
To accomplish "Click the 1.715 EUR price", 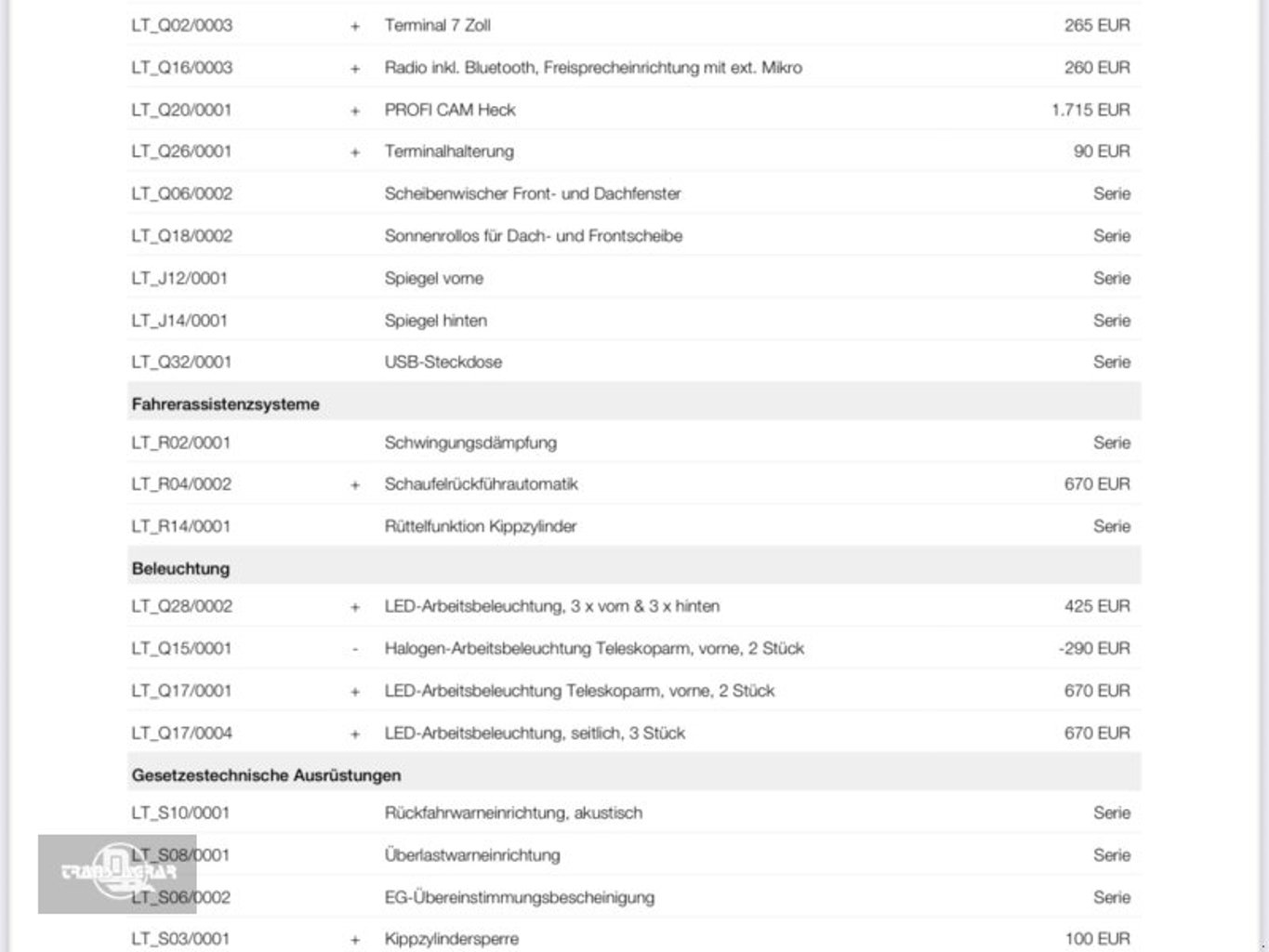I will click(x=1091, y=110).
